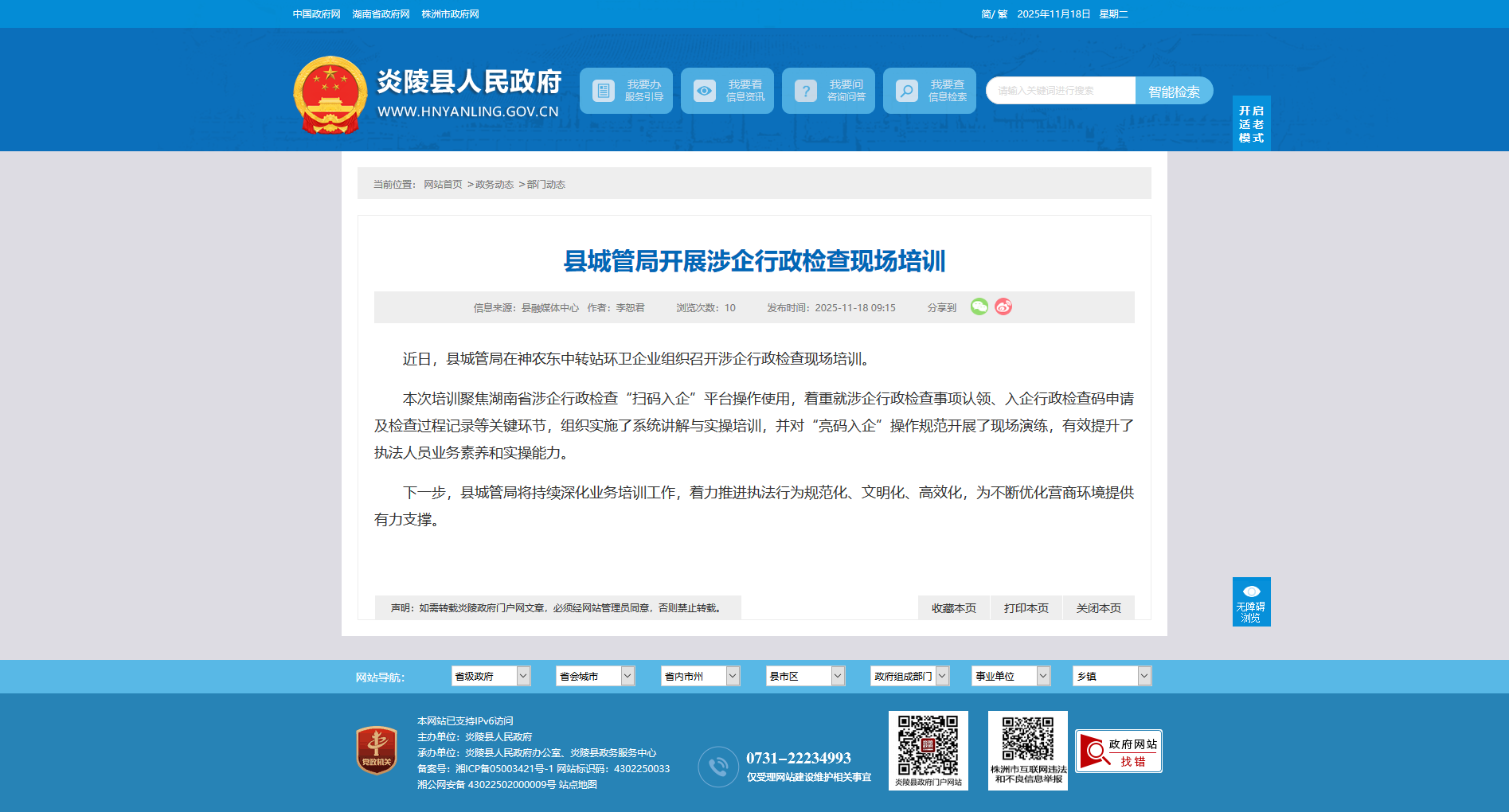Open the 中国政府网 top link

(x=316, y=14)
